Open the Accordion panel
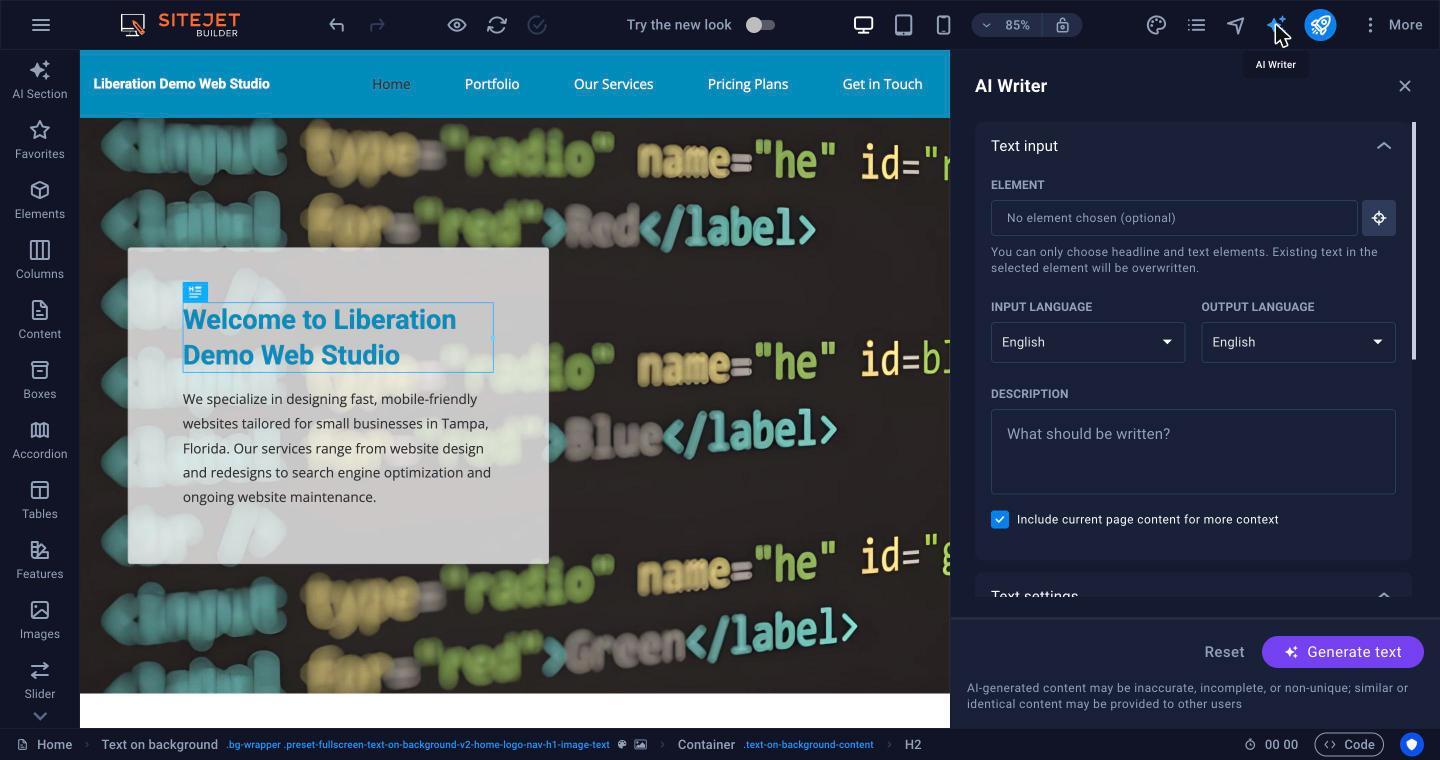 tap(40, 440)
